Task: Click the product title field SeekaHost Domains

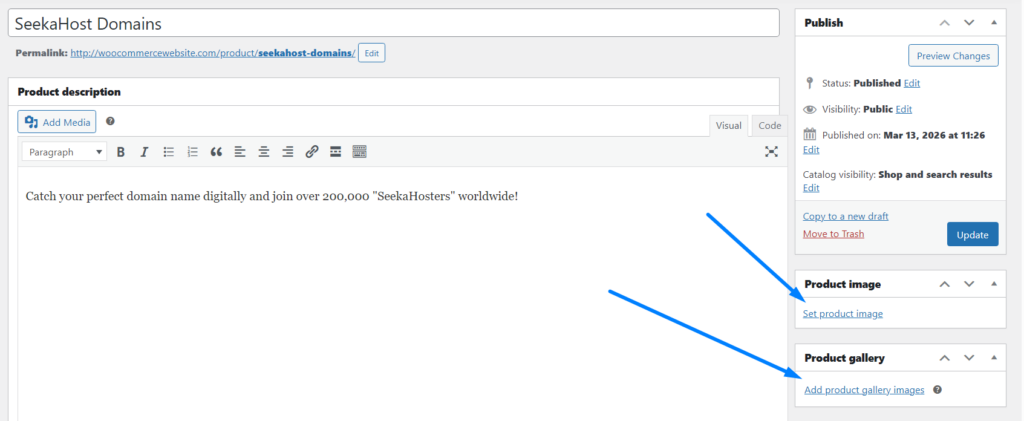Action: pyautogui.click(x=394, y=23)
